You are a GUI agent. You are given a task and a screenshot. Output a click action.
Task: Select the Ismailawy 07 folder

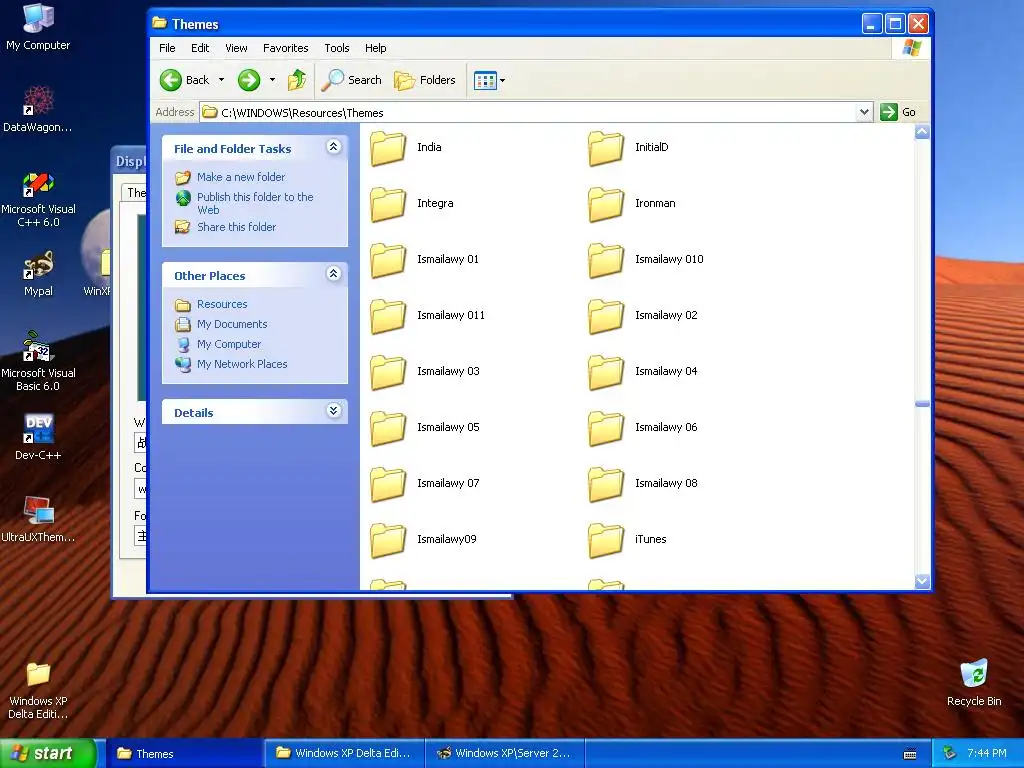[x=425, y=485]
